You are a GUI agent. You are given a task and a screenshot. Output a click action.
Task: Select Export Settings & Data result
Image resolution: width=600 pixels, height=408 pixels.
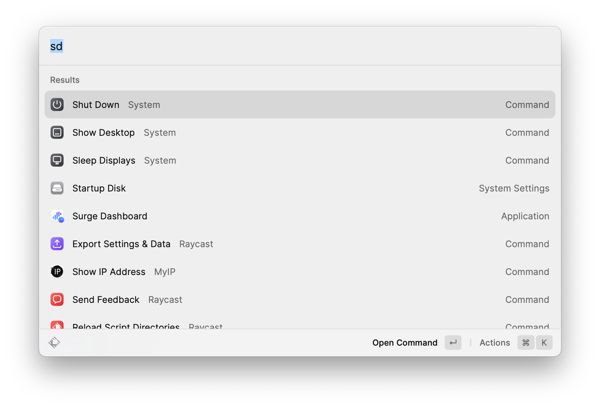coord(300,244)
